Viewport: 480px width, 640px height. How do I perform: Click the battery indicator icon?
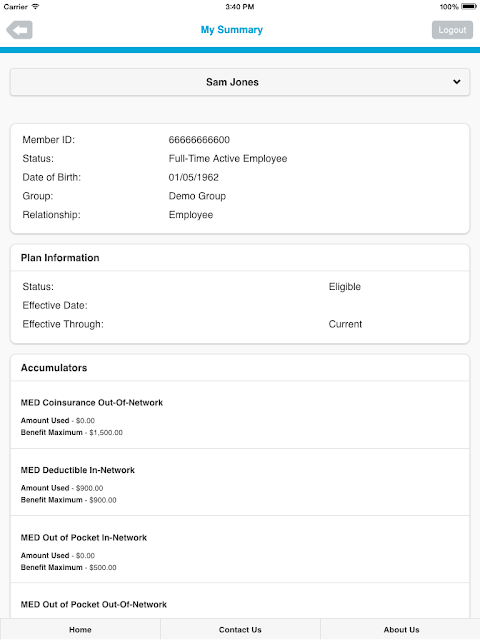pos(469,7)
